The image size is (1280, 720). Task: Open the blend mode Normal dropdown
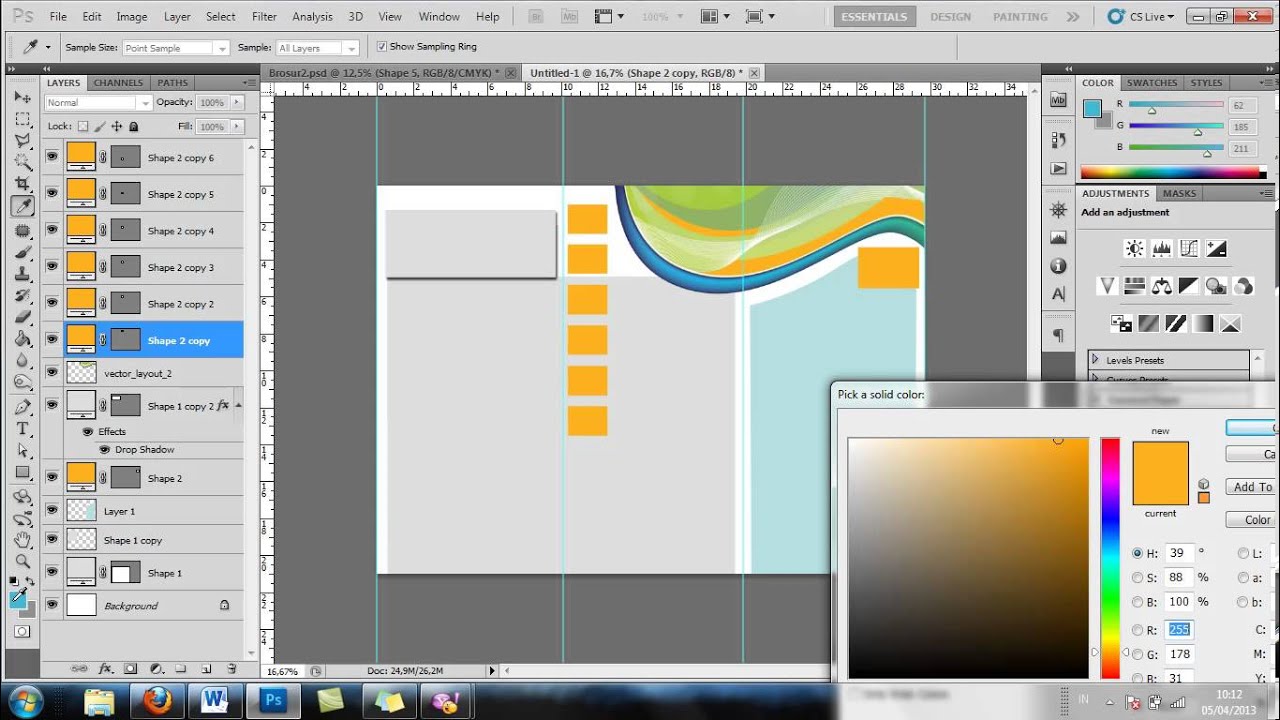tap(98, 102)
